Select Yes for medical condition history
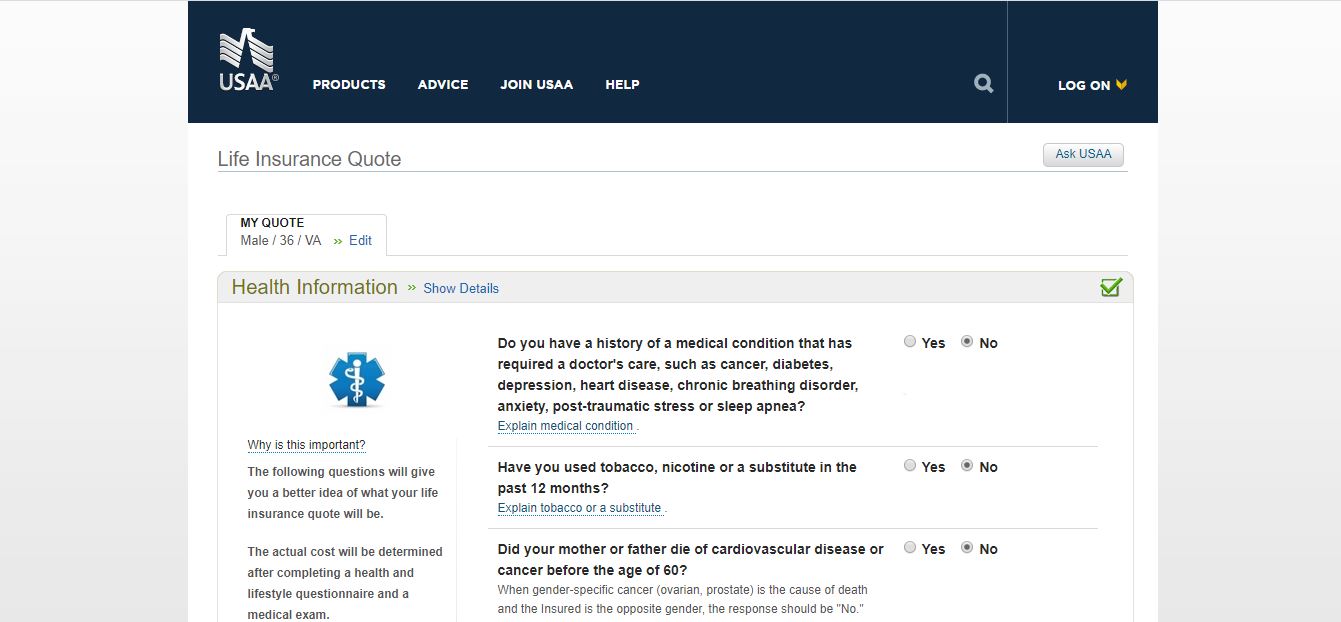The image size is (1341, 622). pyautogui.click(x=910, y=341)
